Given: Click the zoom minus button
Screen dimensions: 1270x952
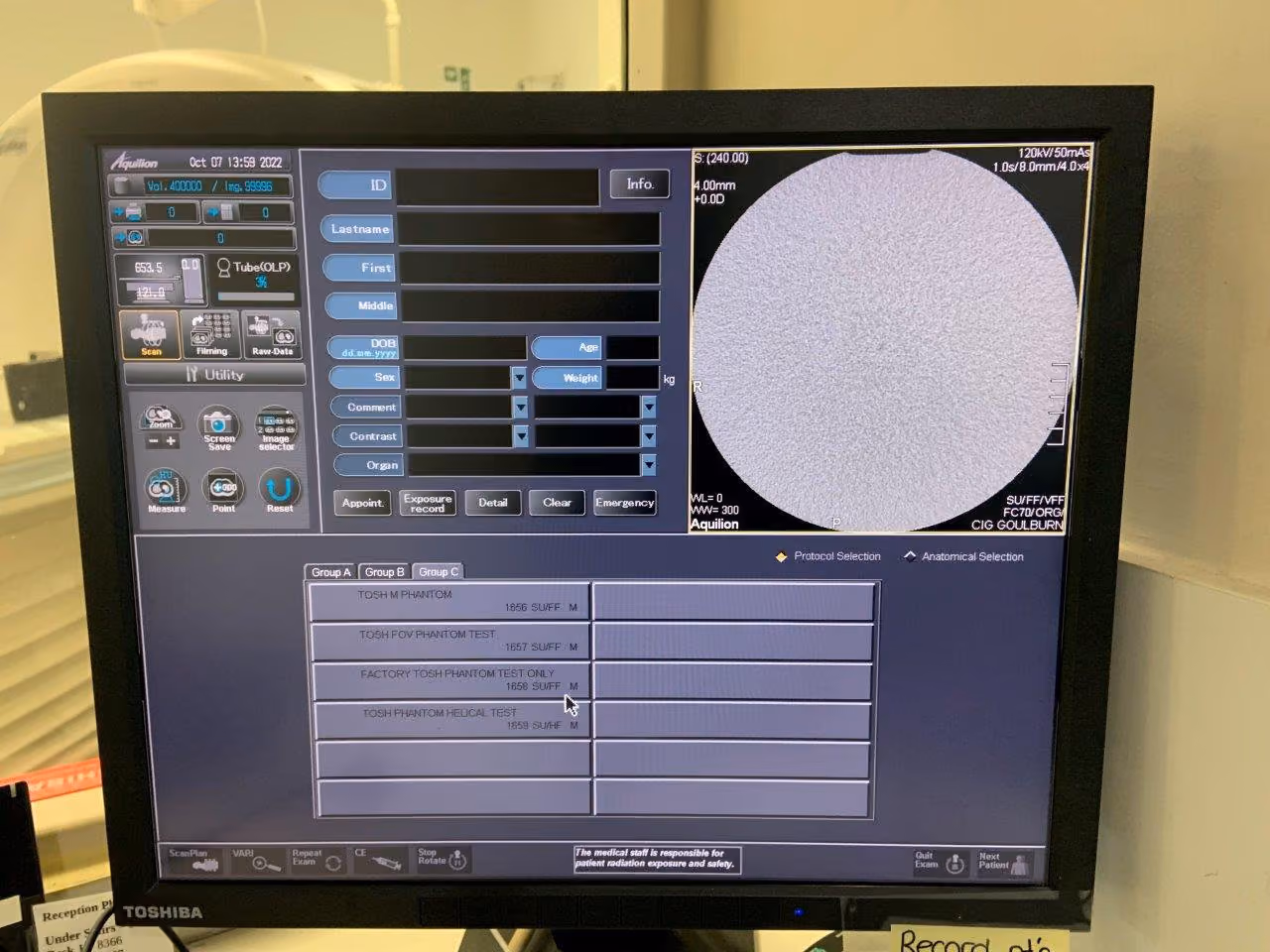Looking at the screenshot, I should pyautogui.click(x=153, y=440).
